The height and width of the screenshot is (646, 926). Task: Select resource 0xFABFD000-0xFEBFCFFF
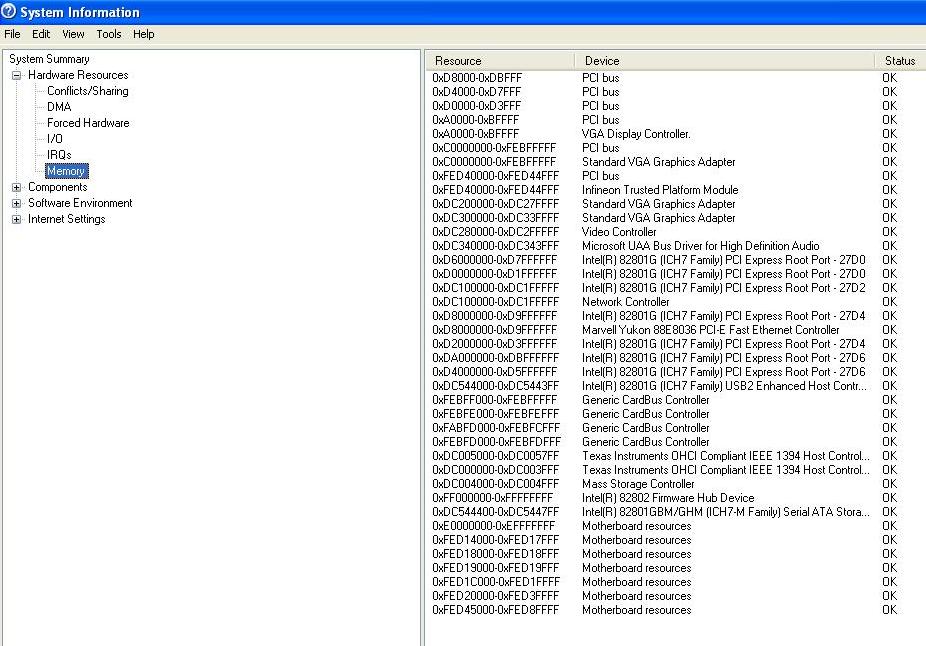coord(496,428)
